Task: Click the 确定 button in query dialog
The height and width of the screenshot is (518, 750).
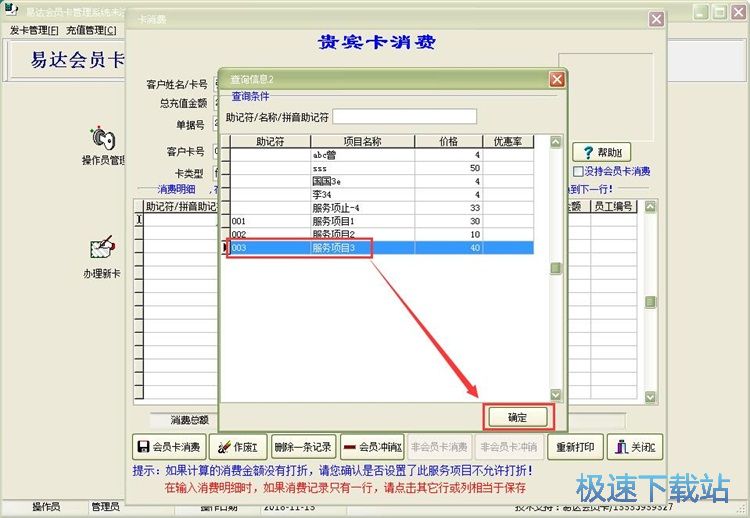Action: tap(518, 418)
